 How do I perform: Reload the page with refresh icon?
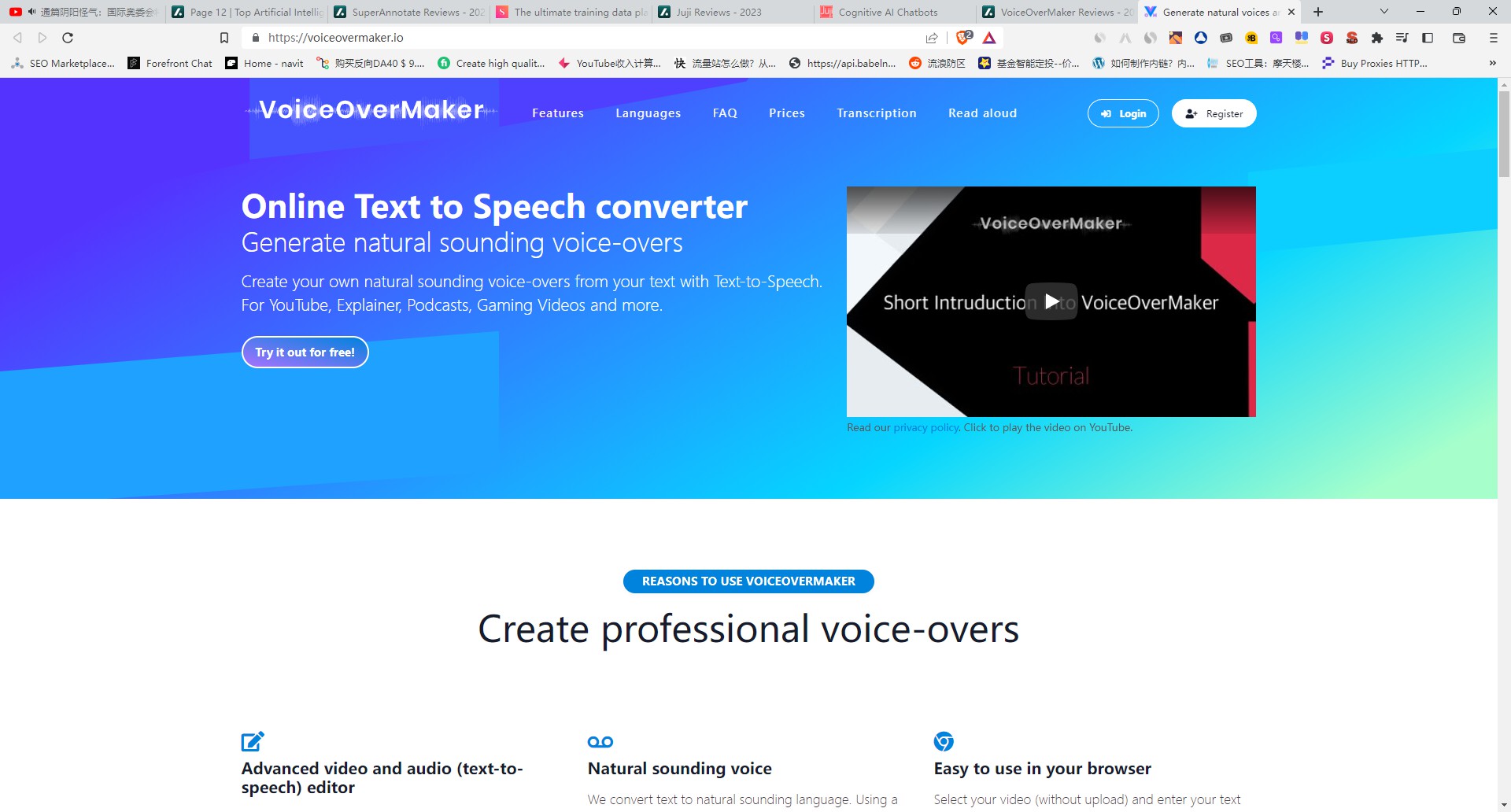coord(68,38)
